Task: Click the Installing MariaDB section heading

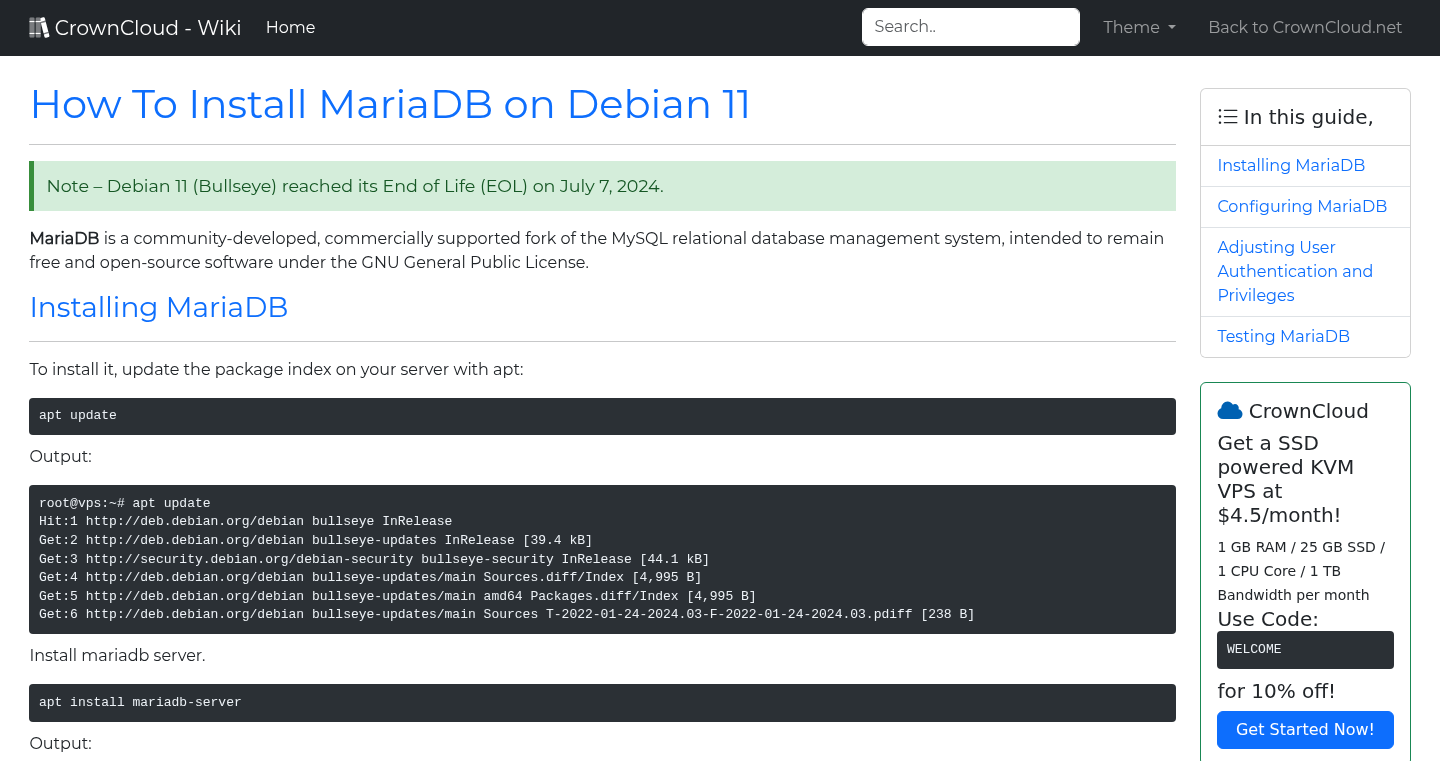Action: pyautogui.click(x=159, y=307)
